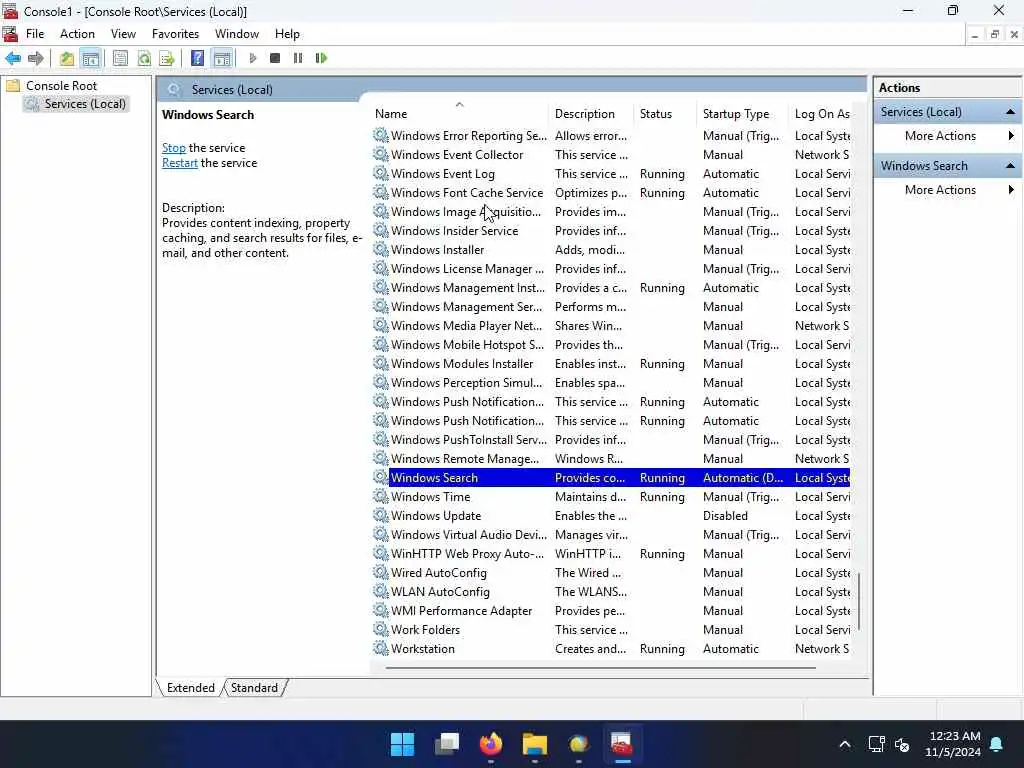
Task: Select the WMI Performance Adapter service
Action: 611,611
